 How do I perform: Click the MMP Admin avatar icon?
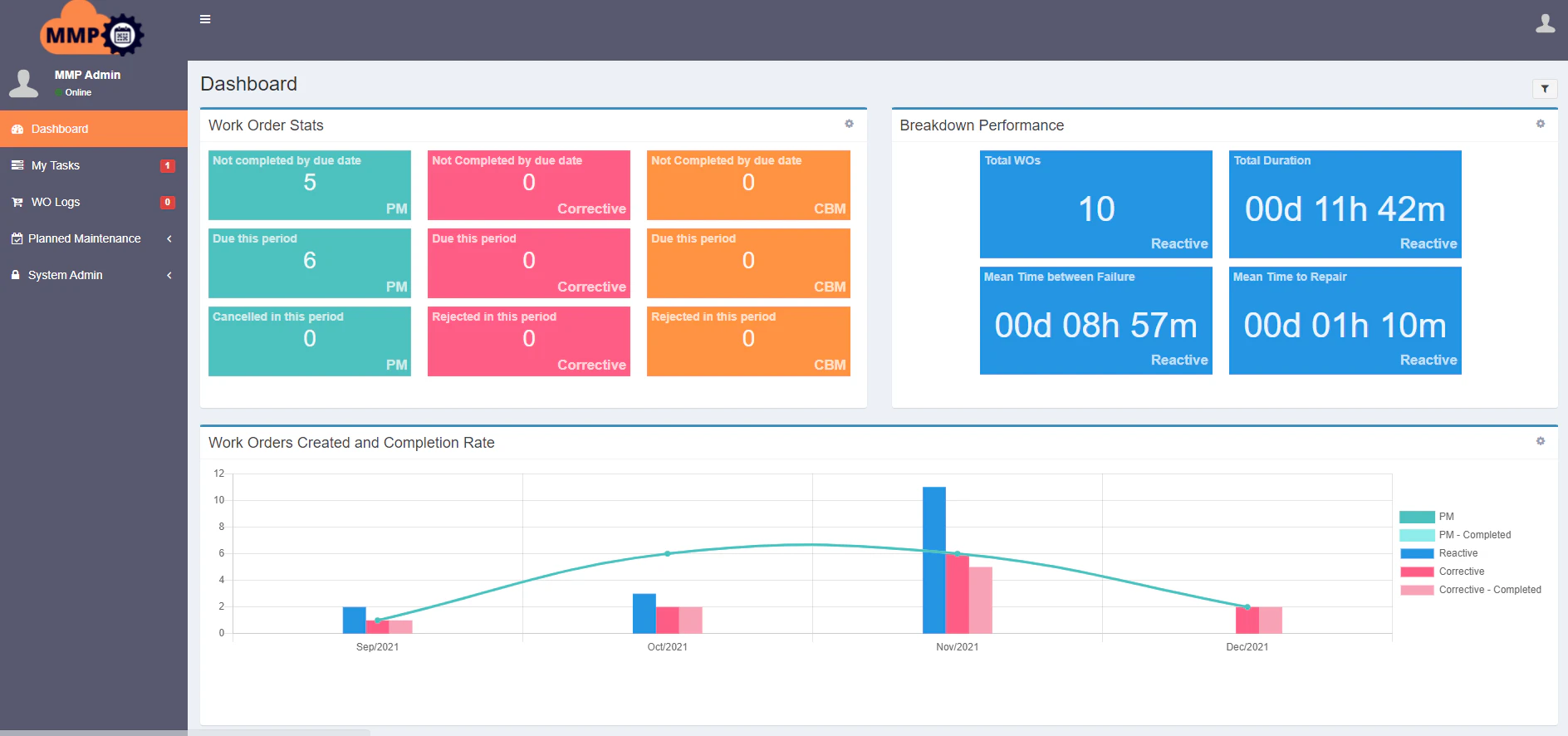point(24,83)
